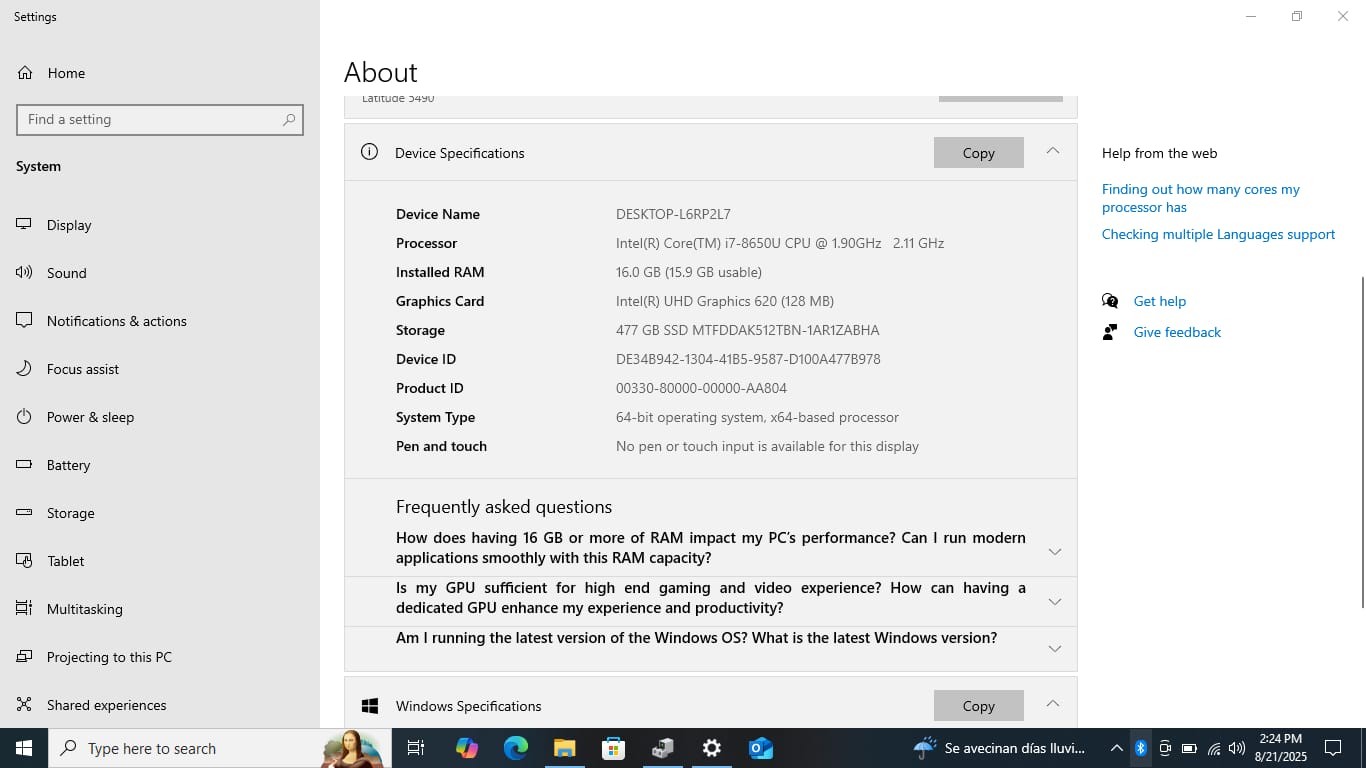Select Notifications & actions menu item
The width and height of the screenshot is (1366, 768).
[116, 321]
